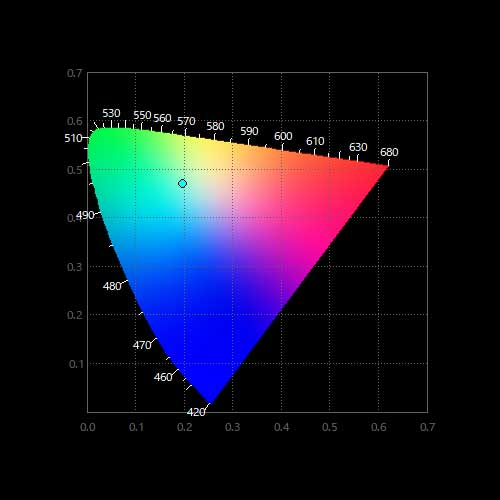Pick the green area below 530
Viewport: 500px width, 500px height.
point(110,140)
